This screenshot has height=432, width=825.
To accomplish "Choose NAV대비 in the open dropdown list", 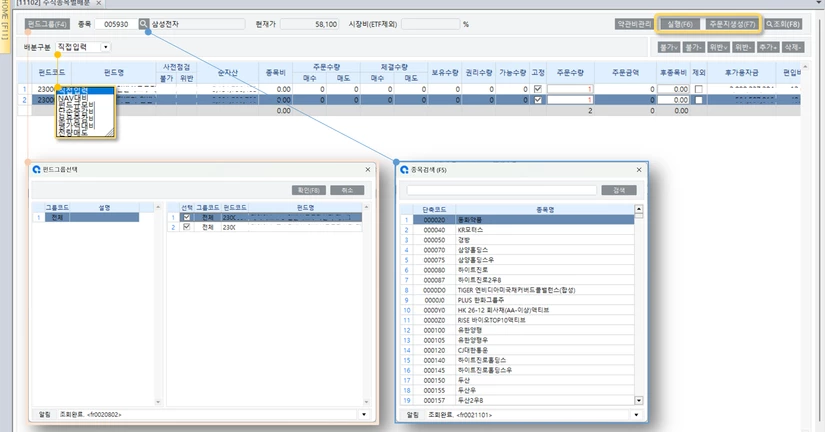I will click(x=85, y=98).
